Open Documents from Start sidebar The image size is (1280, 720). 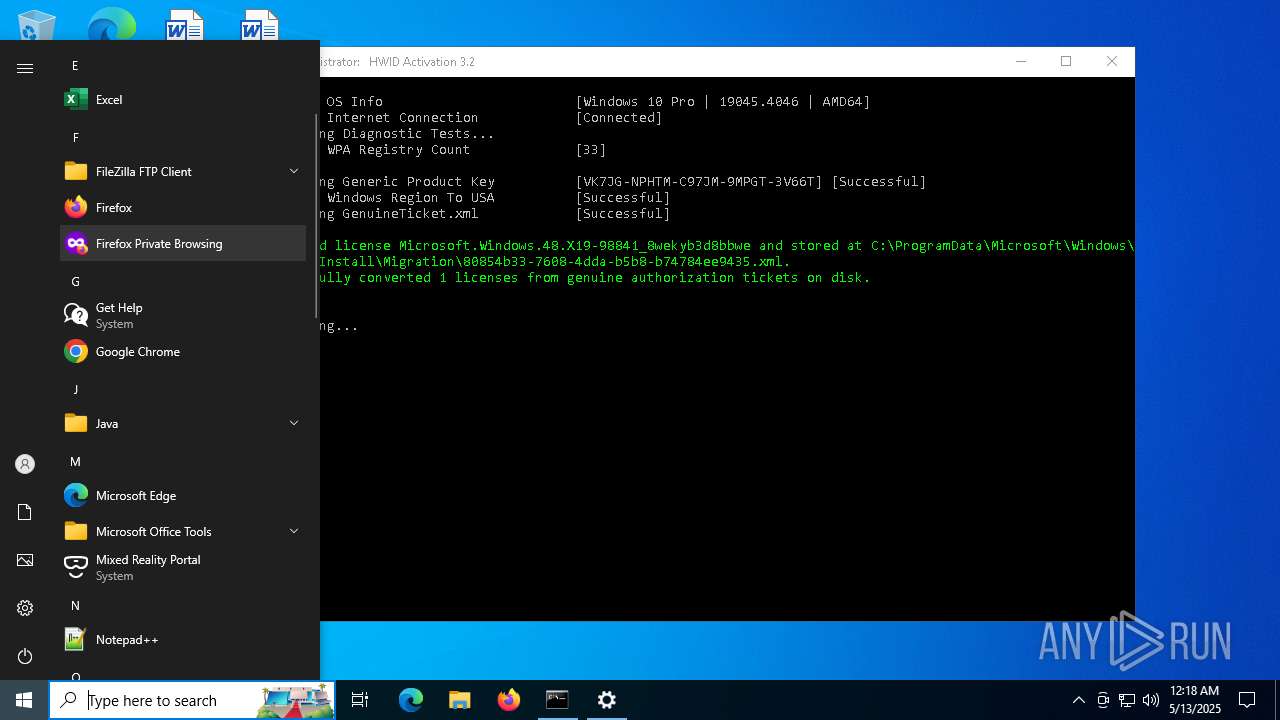pyautogui.click(x=25, y=512)
